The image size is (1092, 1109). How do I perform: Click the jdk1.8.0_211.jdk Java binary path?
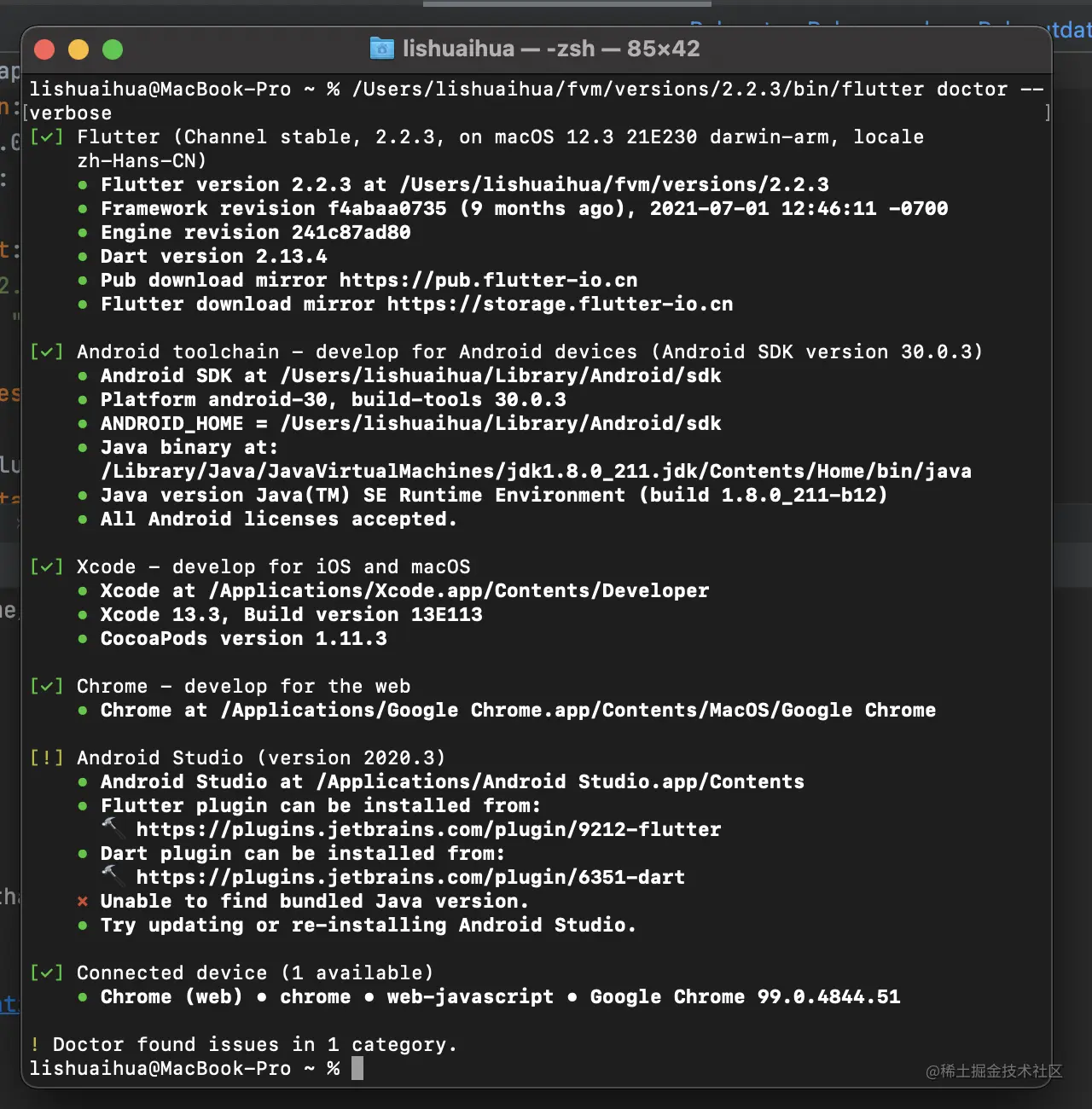tap(536, 472)
